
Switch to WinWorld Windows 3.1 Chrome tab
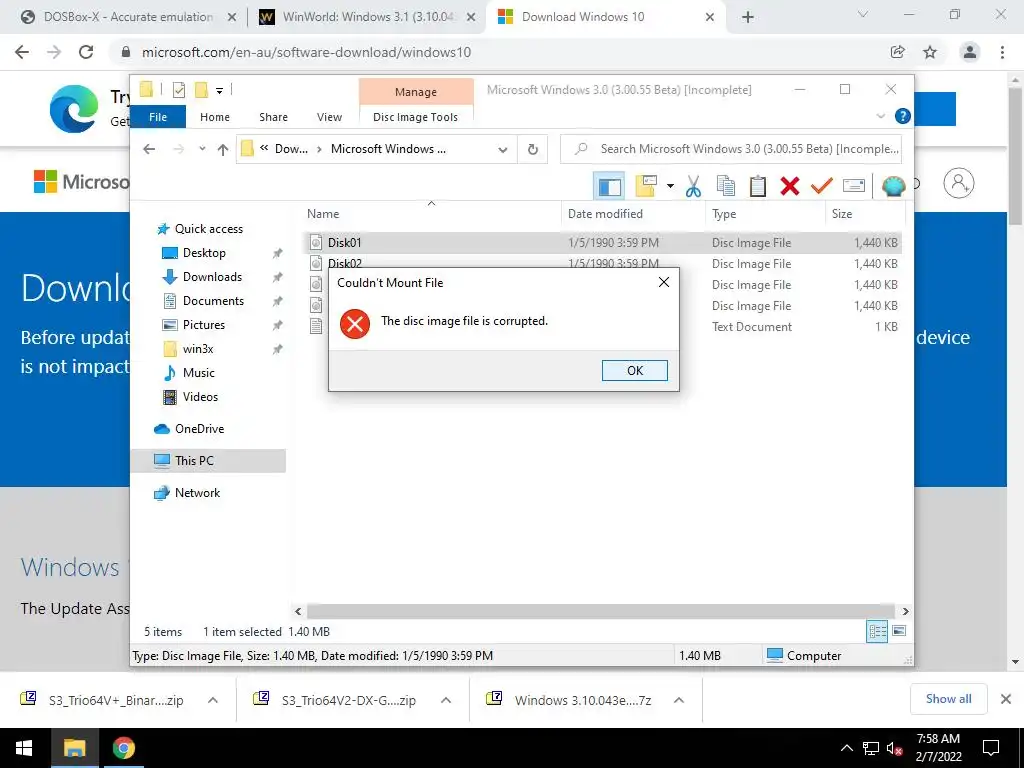pyautogui.click(x=368, y=17)
